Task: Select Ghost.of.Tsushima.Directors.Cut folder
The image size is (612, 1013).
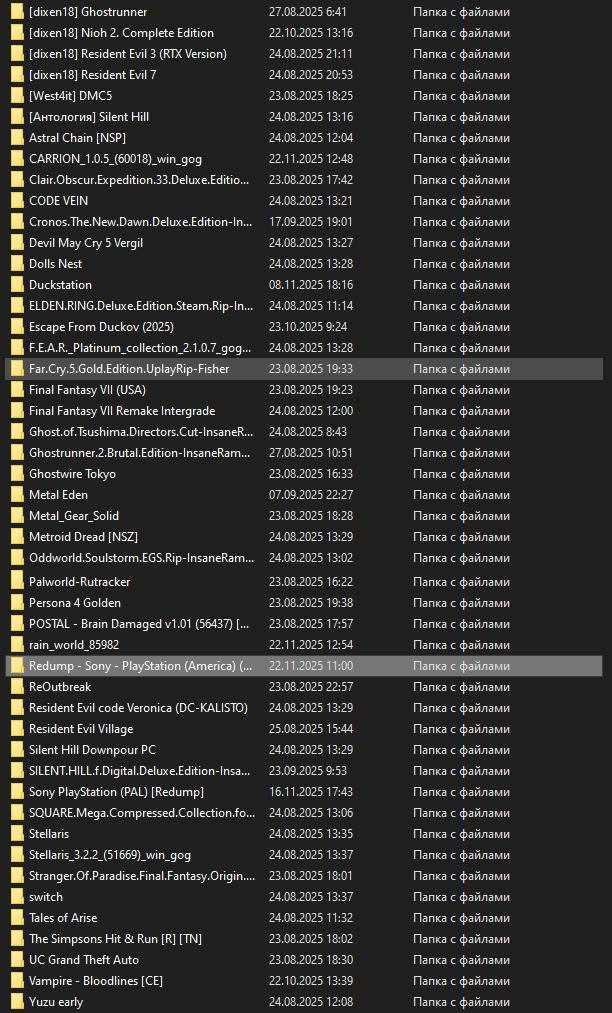Action: click(x=141, y=432)
